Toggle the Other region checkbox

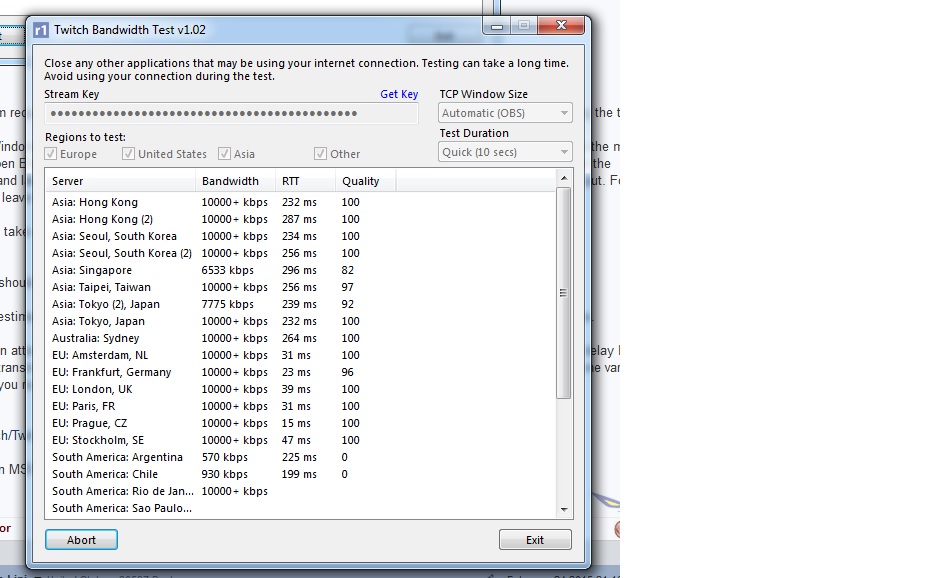pos(320,154)
